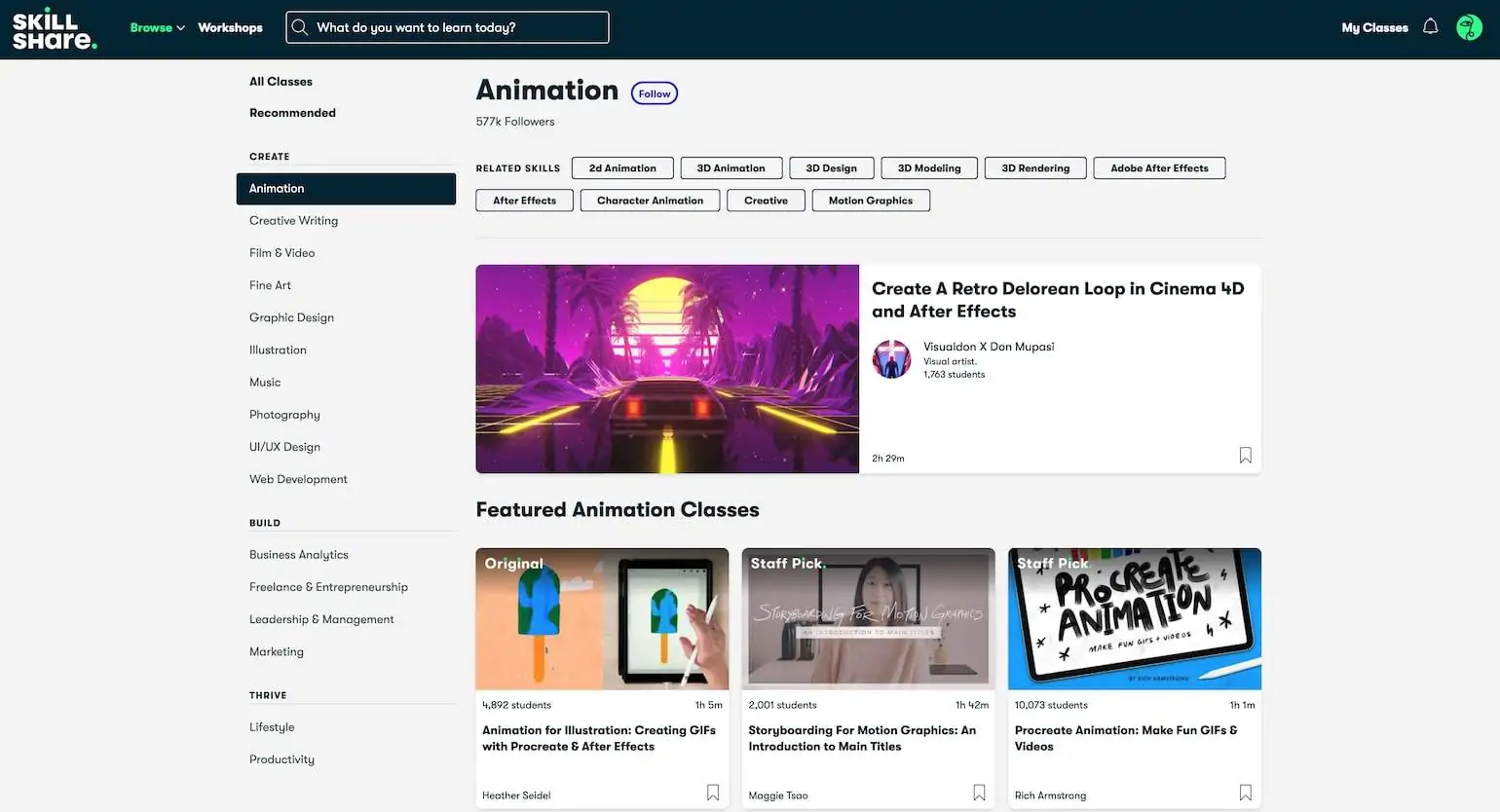
Task: Select the After Effects skill tag
Action: pyautogui.click(x=524, y=201)
